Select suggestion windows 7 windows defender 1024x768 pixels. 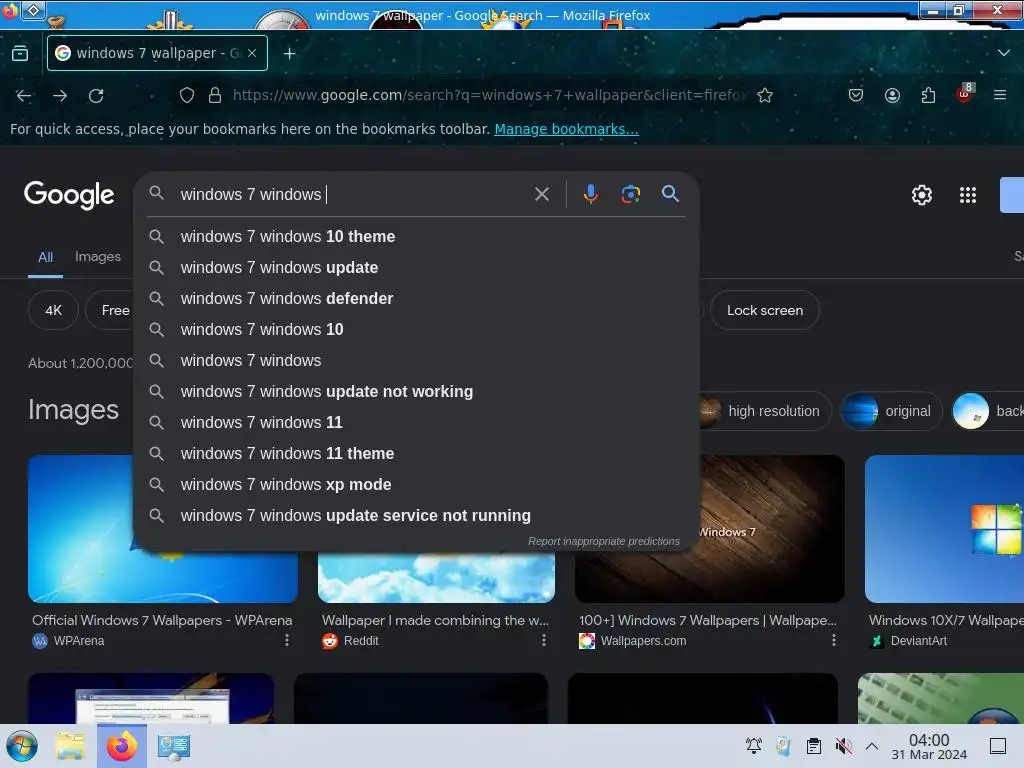click(416, 298)
